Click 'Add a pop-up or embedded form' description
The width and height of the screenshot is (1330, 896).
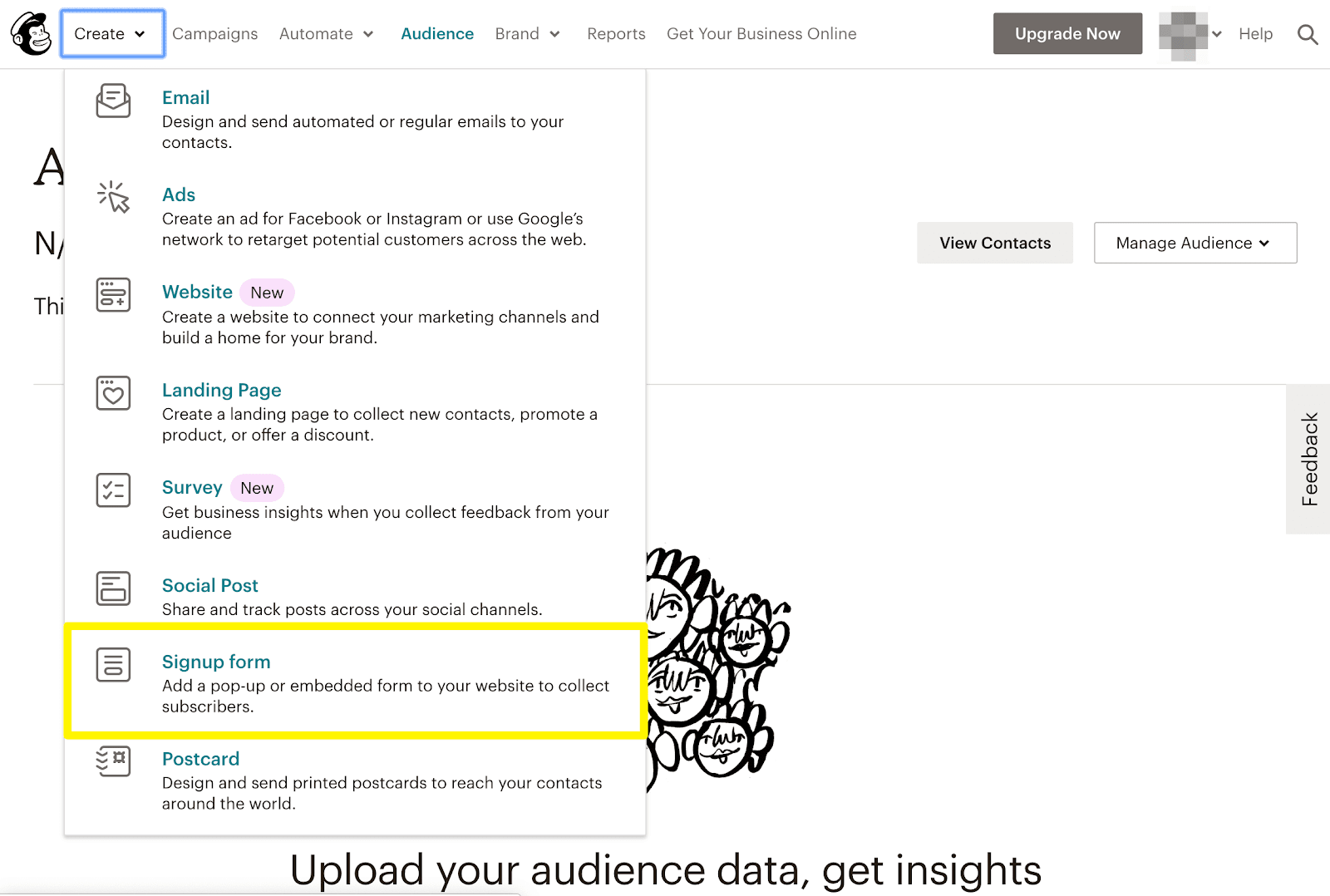click(386, 697)
